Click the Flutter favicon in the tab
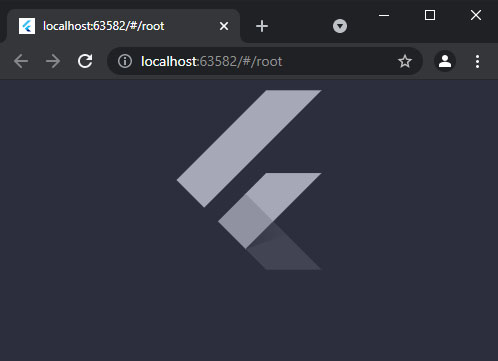The width and height of the screenshot is (498, 361). (27, 26)
